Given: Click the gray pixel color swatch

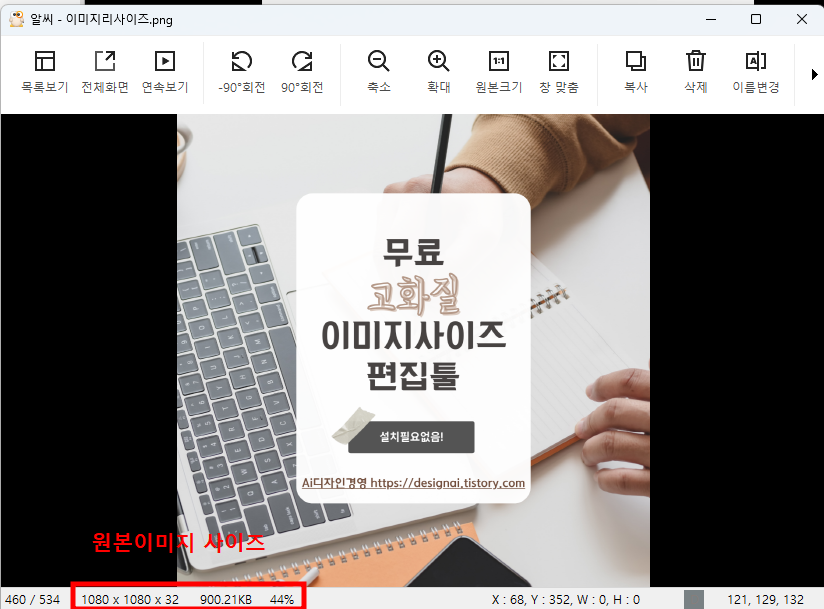Looking at the screenshot, I should coord(694,600).
